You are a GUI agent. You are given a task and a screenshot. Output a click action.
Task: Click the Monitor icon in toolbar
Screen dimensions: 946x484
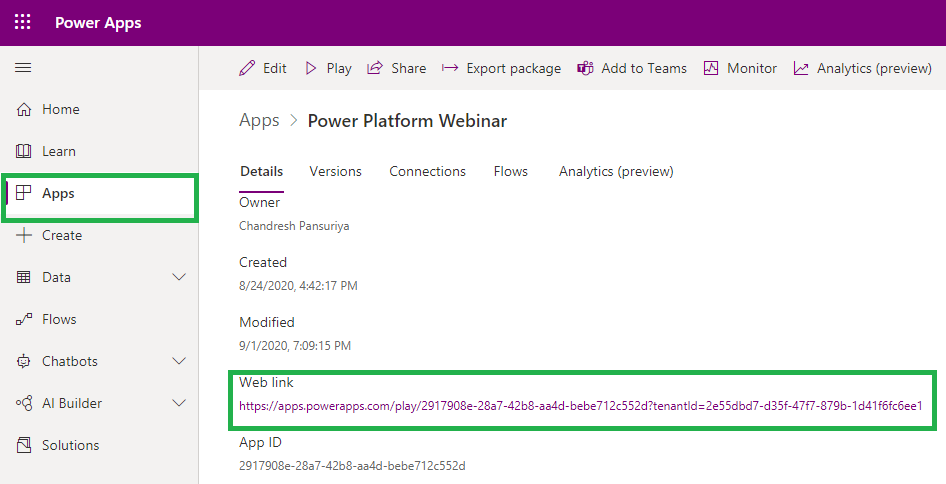tap(711, 68)
